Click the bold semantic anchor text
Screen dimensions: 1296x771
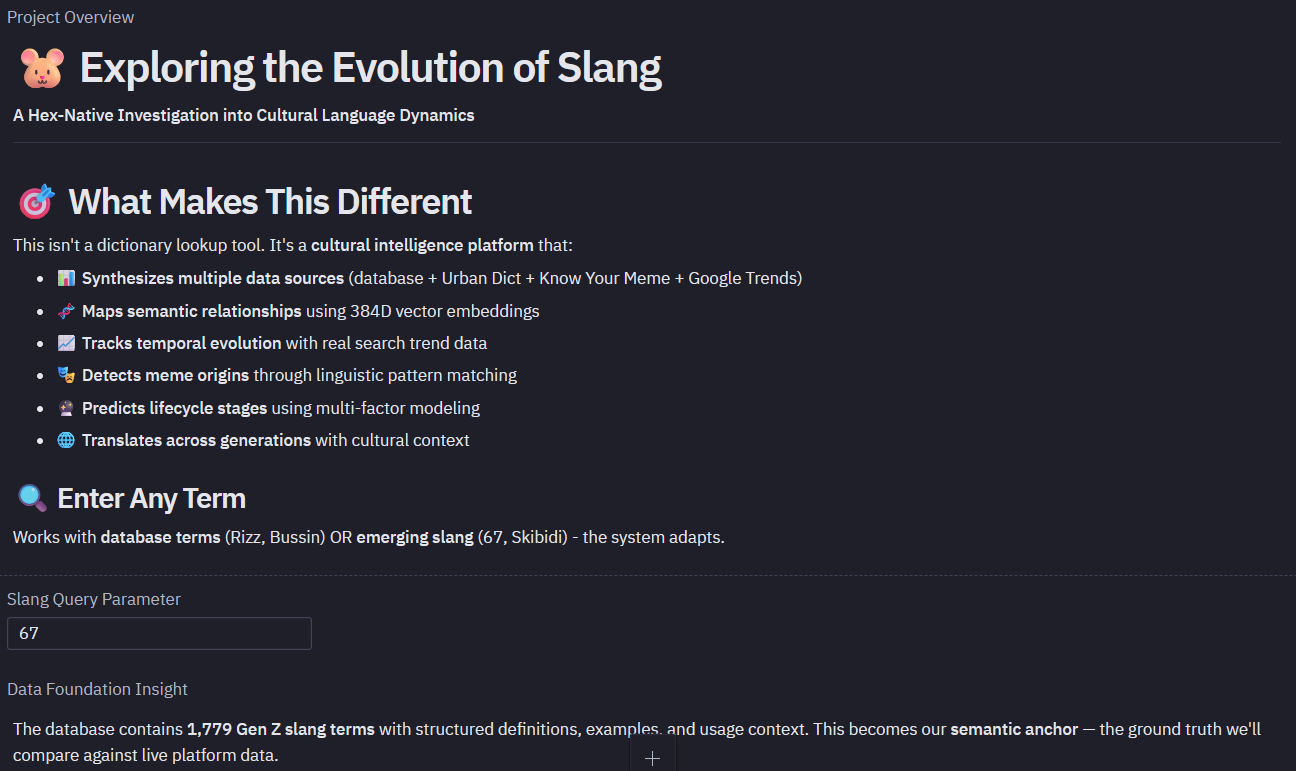click(x=1014, y=729)
